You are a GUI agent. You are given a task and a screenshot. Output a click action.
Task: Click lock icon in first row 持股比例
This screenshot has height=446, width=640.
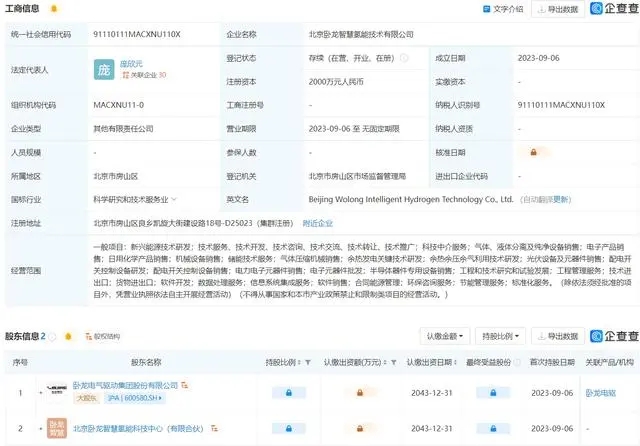pos(289,393)
